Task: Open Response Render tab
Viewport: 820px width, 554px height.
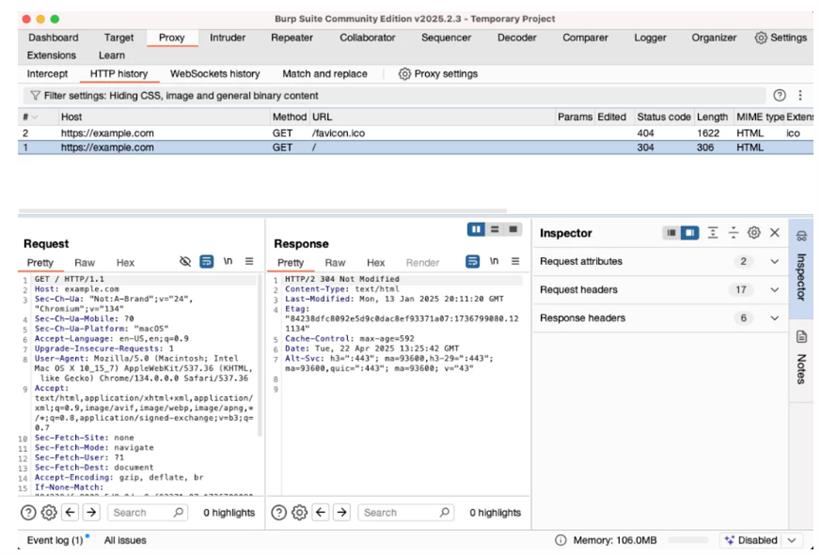Action: coord(423,263)
